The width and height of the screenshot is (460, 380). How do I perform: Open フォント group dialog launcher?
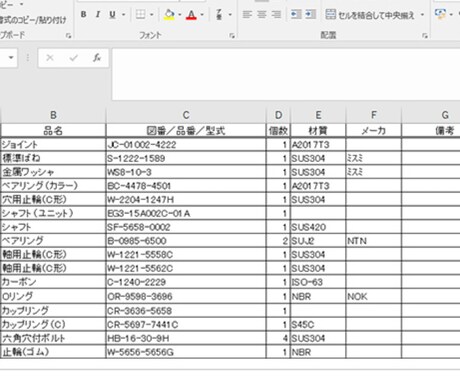232,36
